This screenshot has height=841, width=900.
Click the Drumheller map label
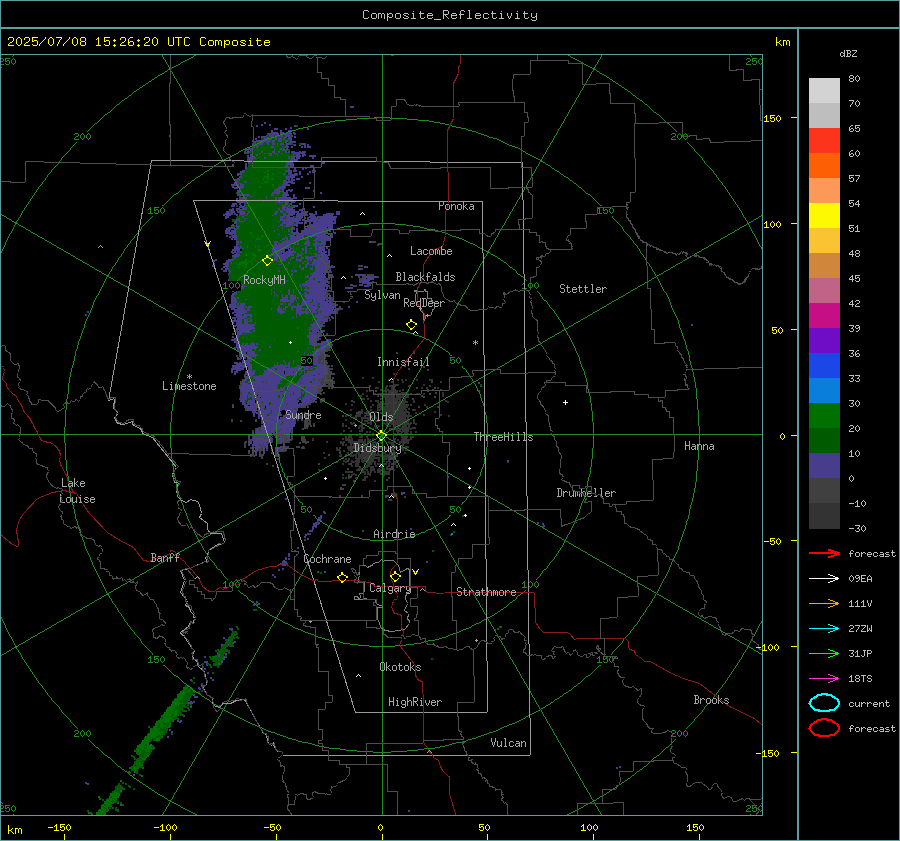click(586, 493)
